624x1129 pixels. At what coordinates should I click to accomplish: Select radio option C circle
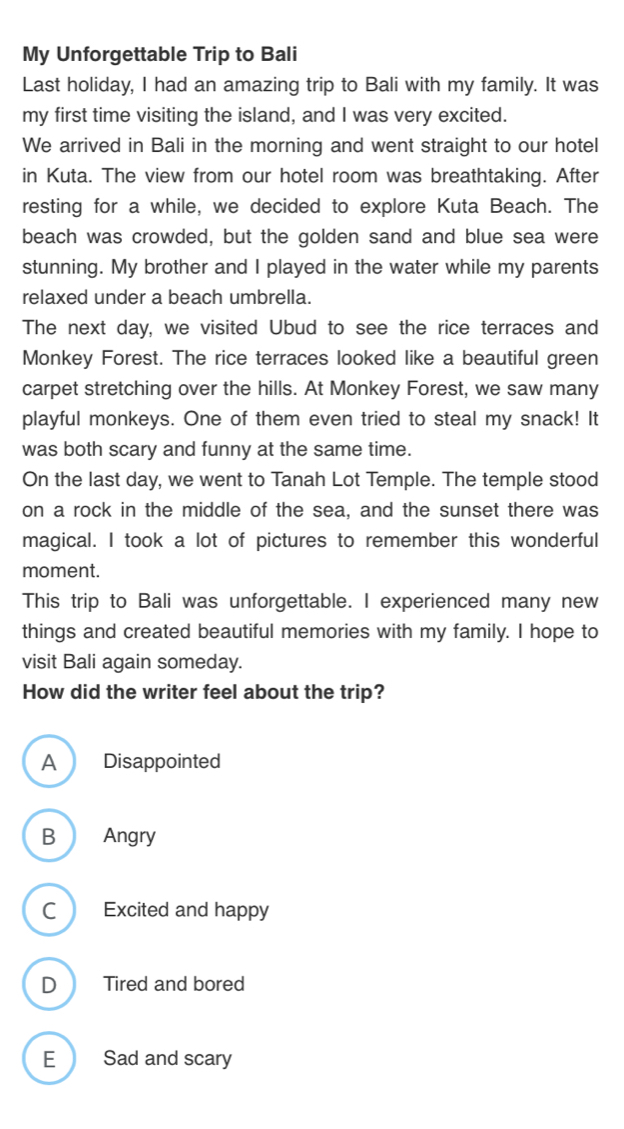[49, 909]
